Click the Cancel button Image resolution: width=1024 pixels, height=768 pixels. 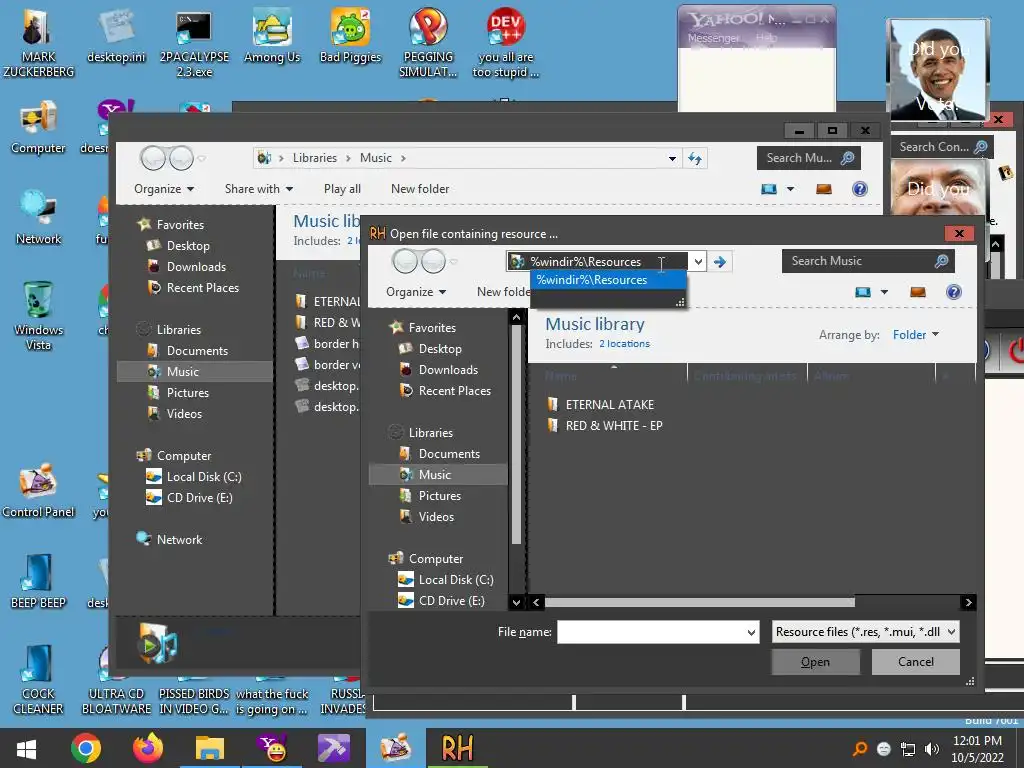(x=916, y=662)
